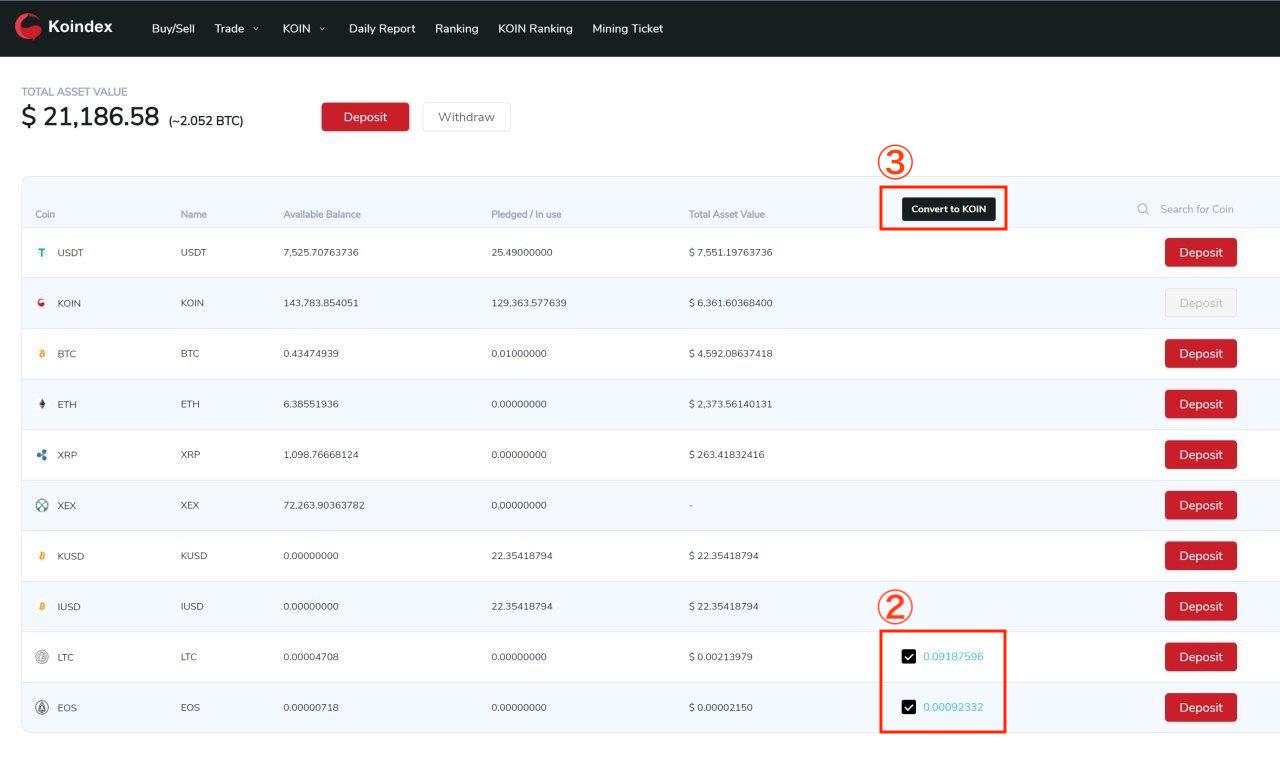Click the Withdraw button
Screen dimensions: 1280x758
tap(466, 116)
